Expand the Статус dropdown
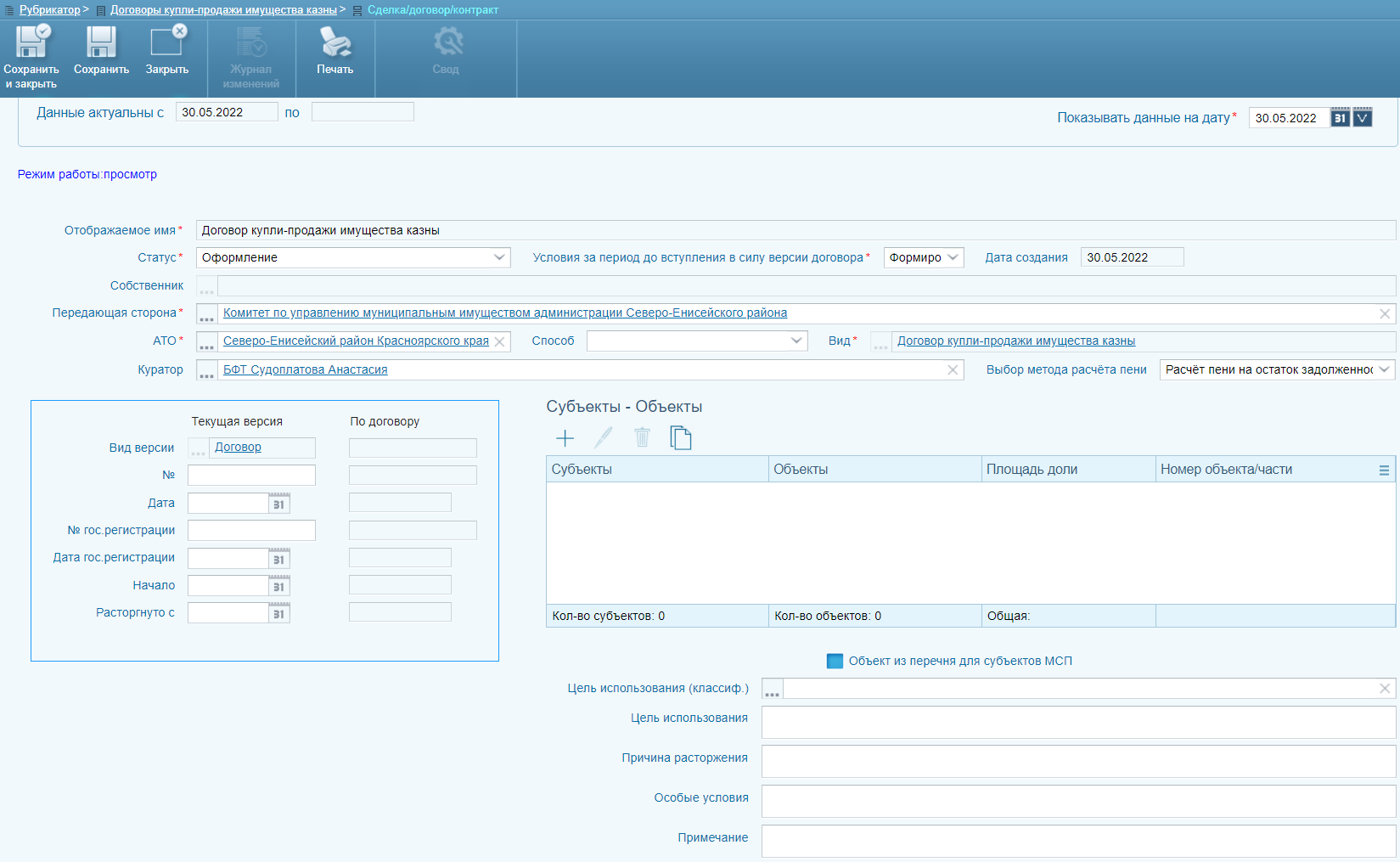1400x862 pixels. coord(499,257)
